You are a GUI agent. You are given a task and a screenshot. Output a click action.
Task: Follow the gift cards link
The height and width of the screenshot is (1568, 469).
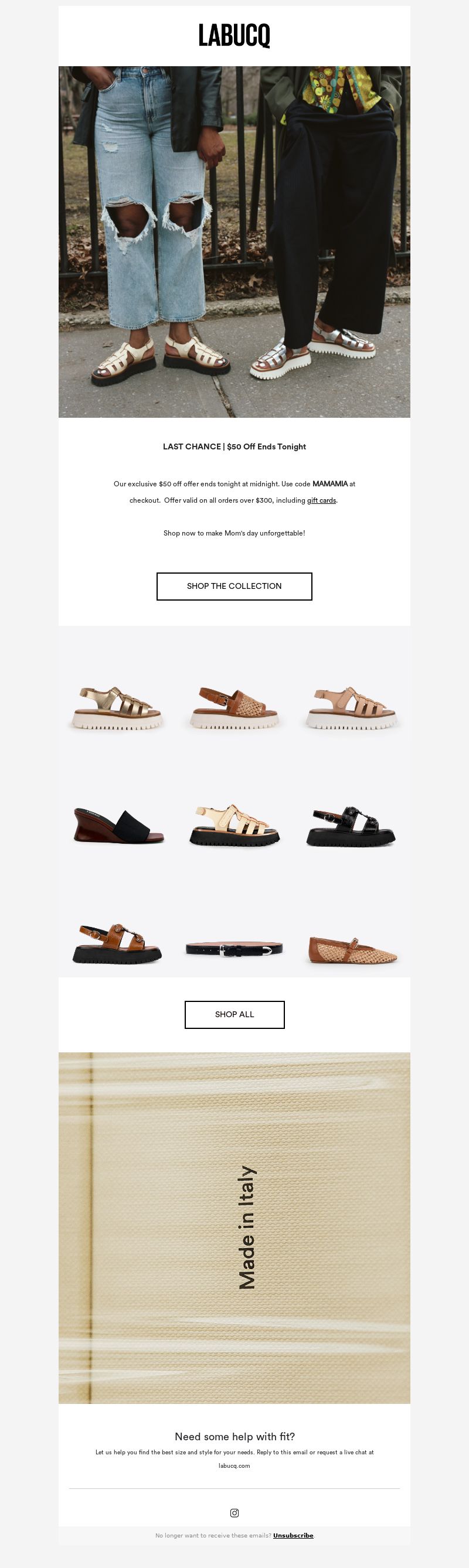coord(322,500)
